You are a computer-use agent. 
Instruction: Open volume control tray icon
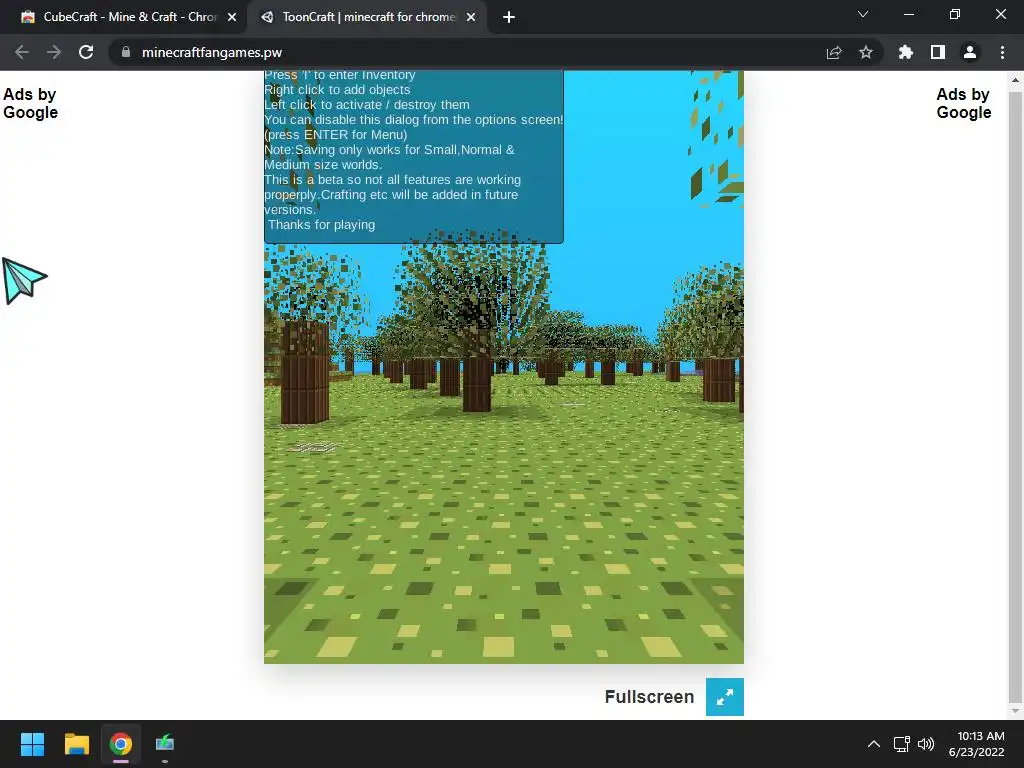926,744
